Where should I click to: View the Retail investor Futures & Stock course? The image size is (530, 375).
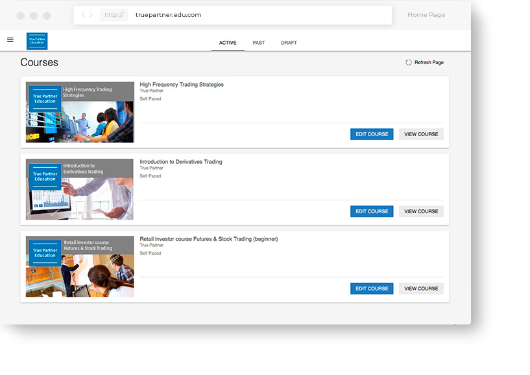421,288
